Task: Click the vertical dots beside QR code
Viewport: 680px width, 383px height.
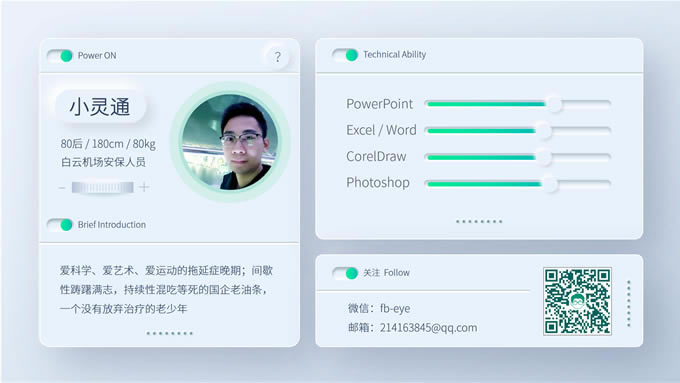Action: point(629,304)
